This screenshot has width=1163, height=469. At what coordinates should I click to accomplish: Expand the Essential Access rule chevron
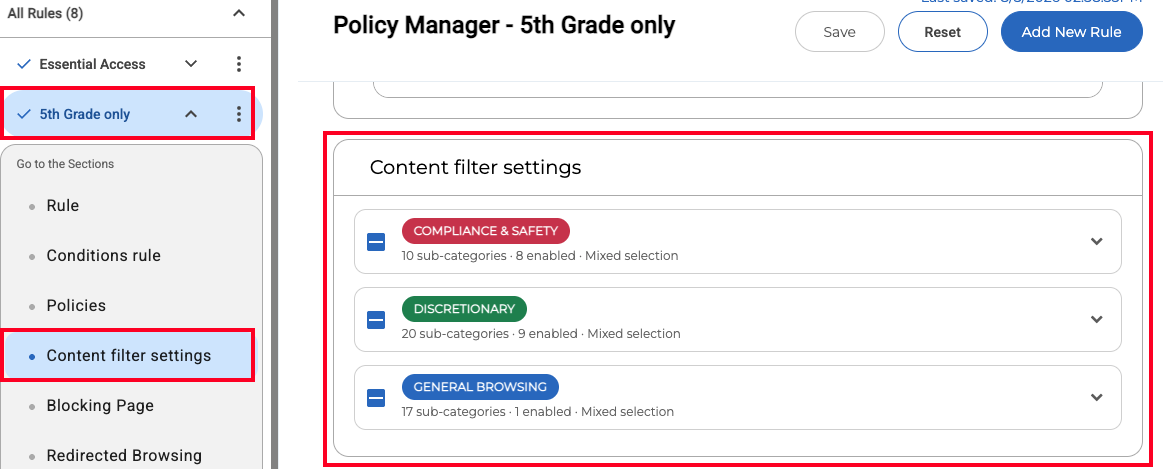(191, 64)
